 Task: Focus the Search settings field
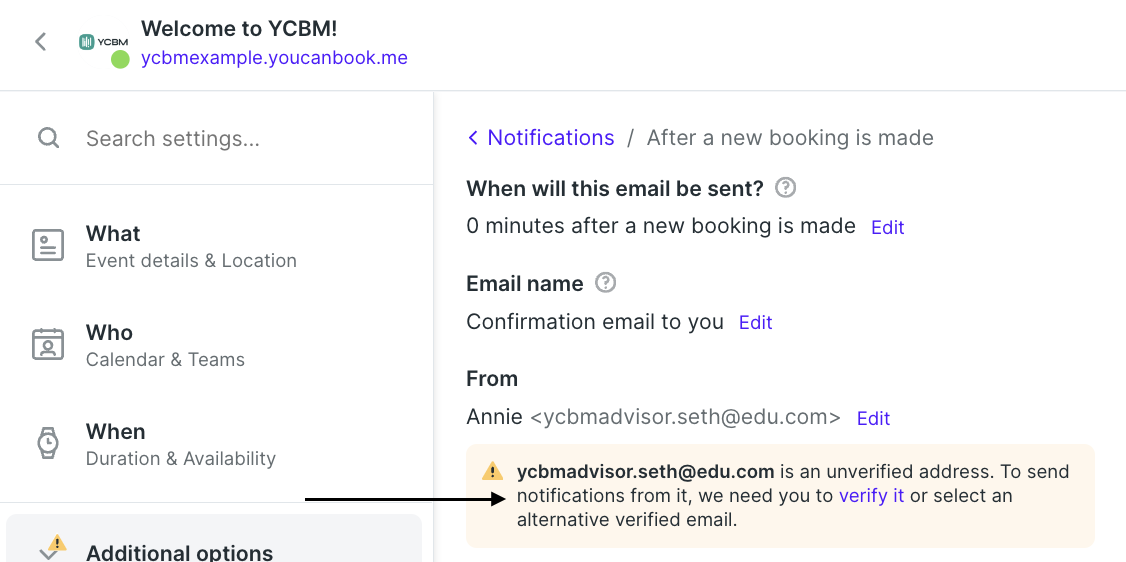click(217, 138)
